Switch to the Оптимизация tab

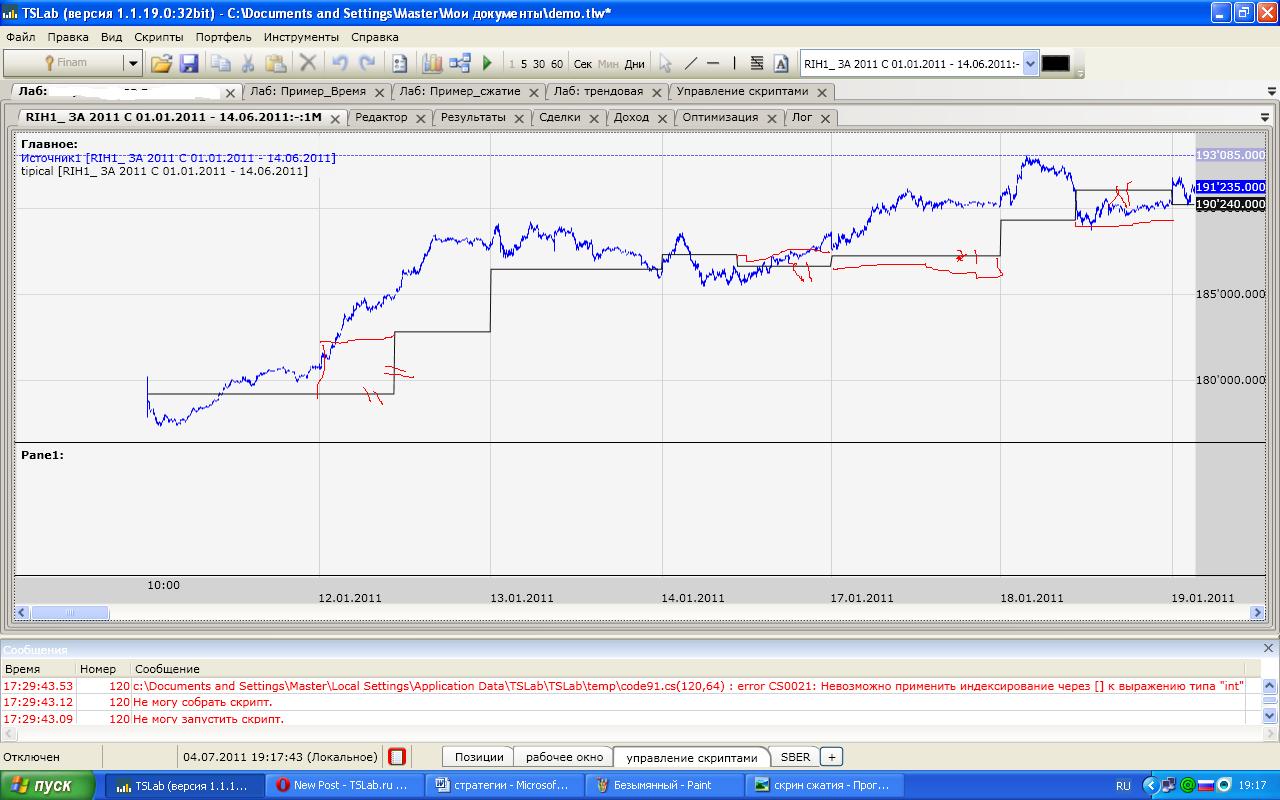point(719,117)
